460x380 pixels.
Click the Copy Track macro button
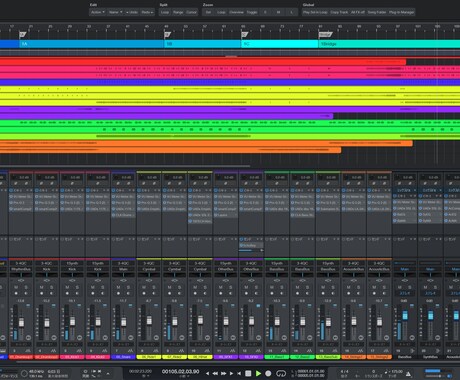tap(339, 12)
